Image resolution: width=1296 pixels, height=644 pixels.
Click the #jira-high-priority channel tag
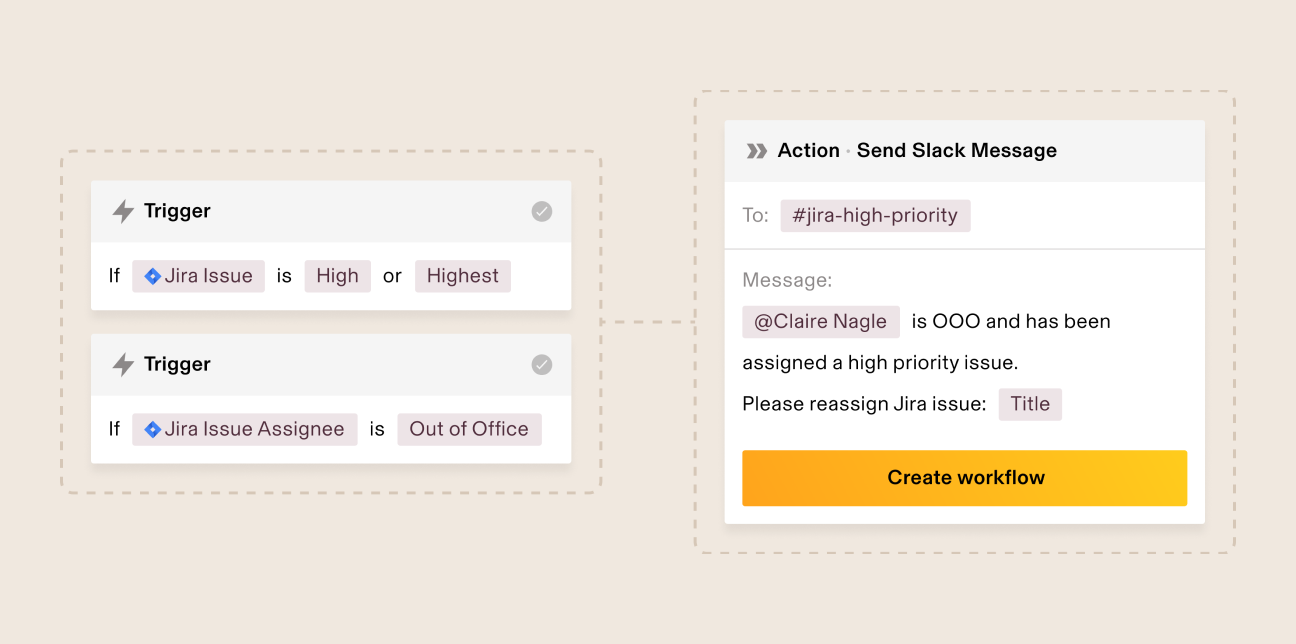click(875, 216)
